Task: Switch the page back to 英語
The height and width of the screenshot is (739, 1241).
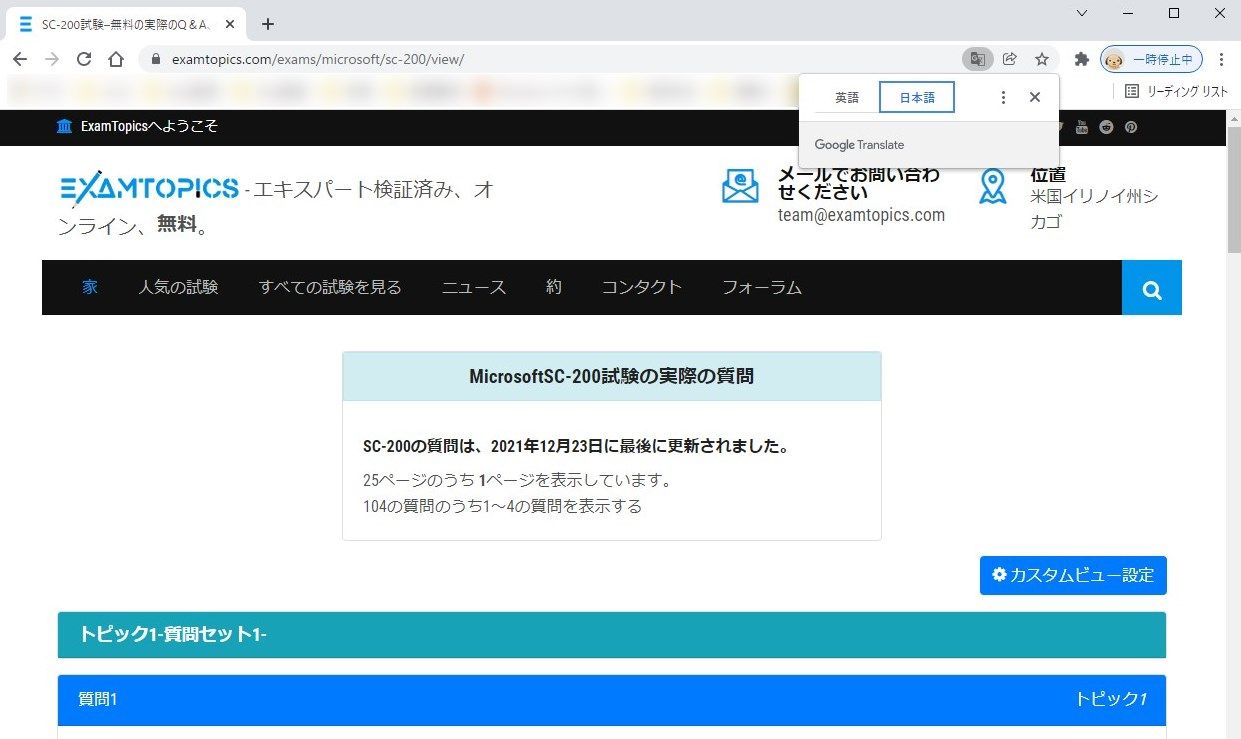Action: click(x=847, y=97)
